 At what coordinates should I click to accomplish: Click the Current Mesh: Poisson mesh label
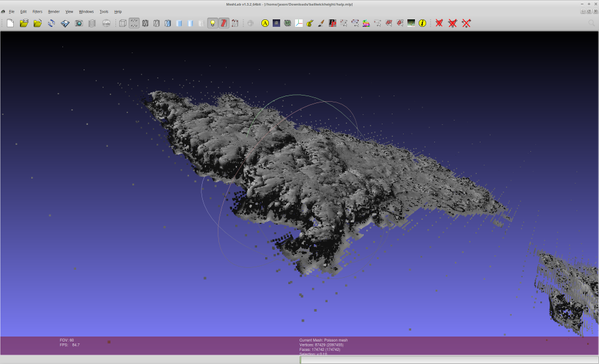(x=324, y=340)
